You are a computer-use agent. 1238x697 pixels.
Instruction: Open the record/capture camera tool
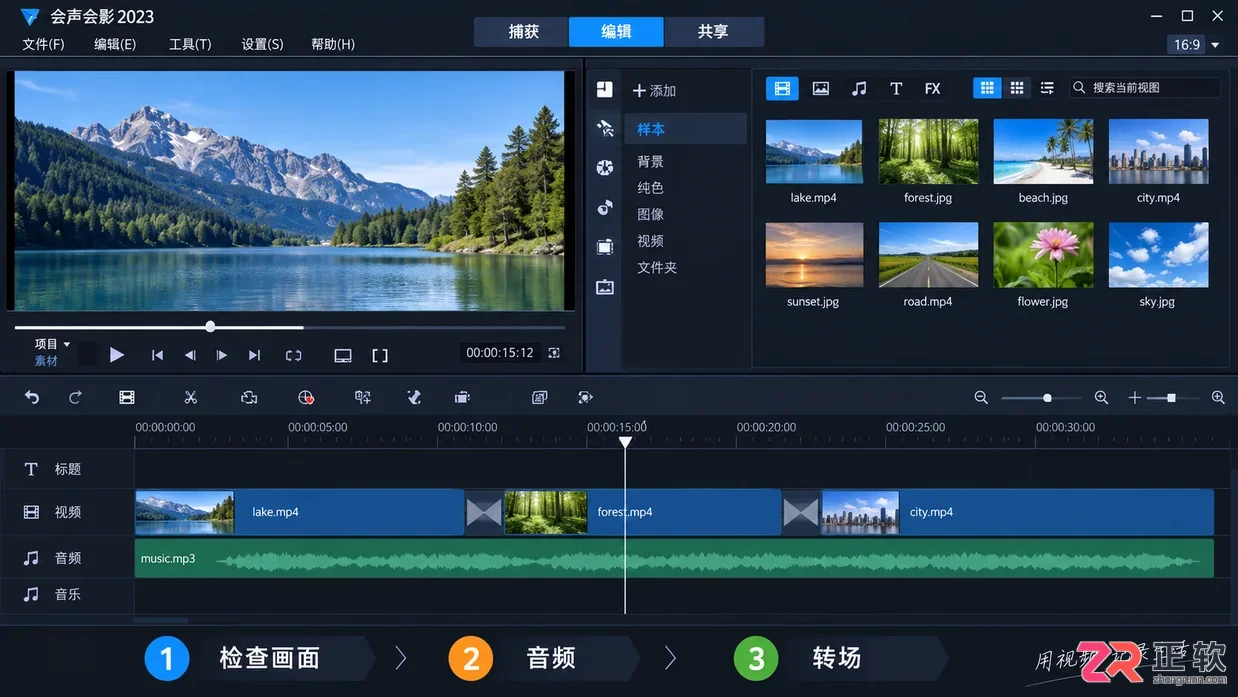tap(249, 397)
